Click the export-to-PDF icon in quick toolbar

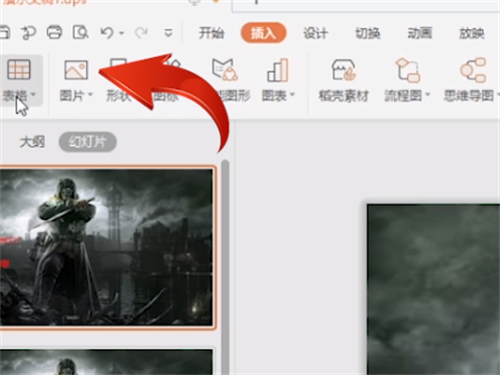pyautogui.click(x=29, y=32)
